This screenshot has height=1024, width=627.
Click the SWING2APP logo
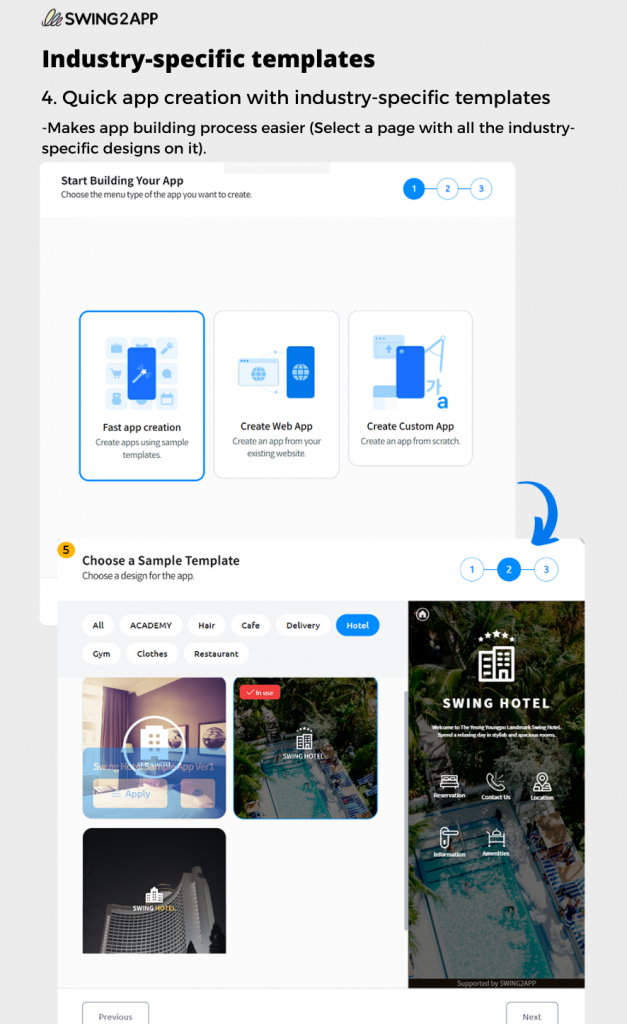coord(100,18)
